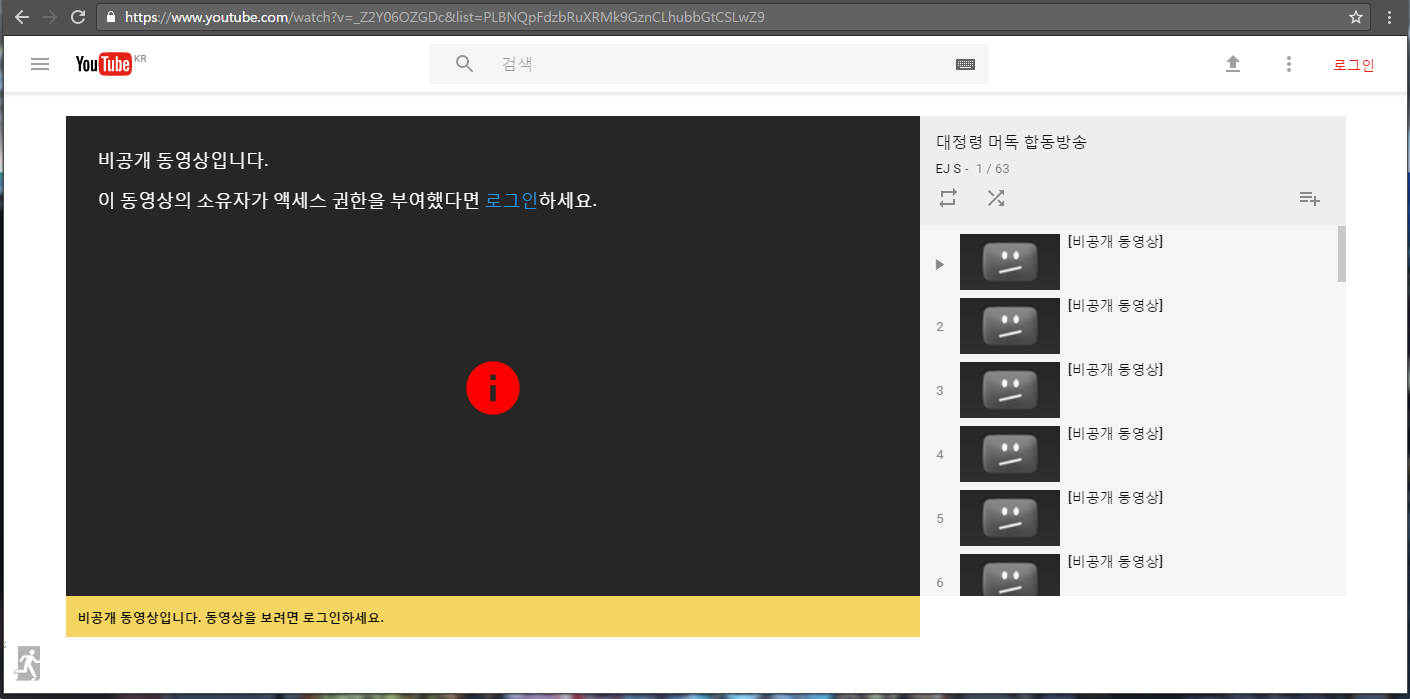Open Chrome's three-dot menu
The width and height of the screenshot is (1410, 699).
(x=1390, y=17)
